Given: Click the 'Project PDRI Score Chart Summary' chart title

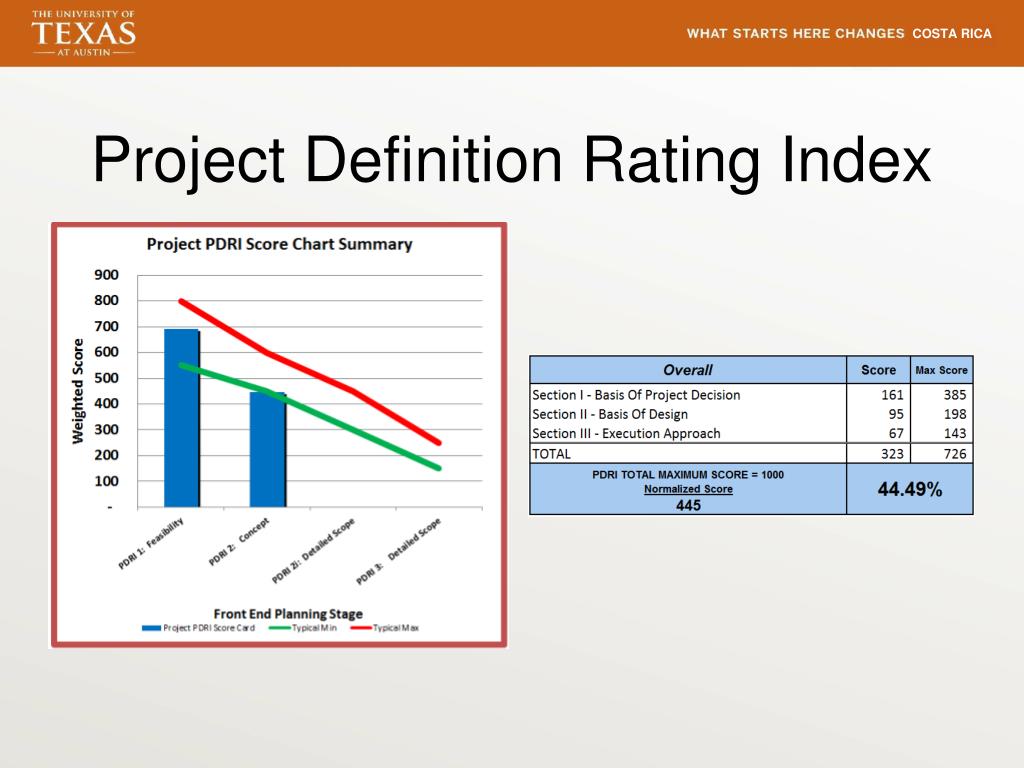Looking at the screenshot, I should coord(280,244).
